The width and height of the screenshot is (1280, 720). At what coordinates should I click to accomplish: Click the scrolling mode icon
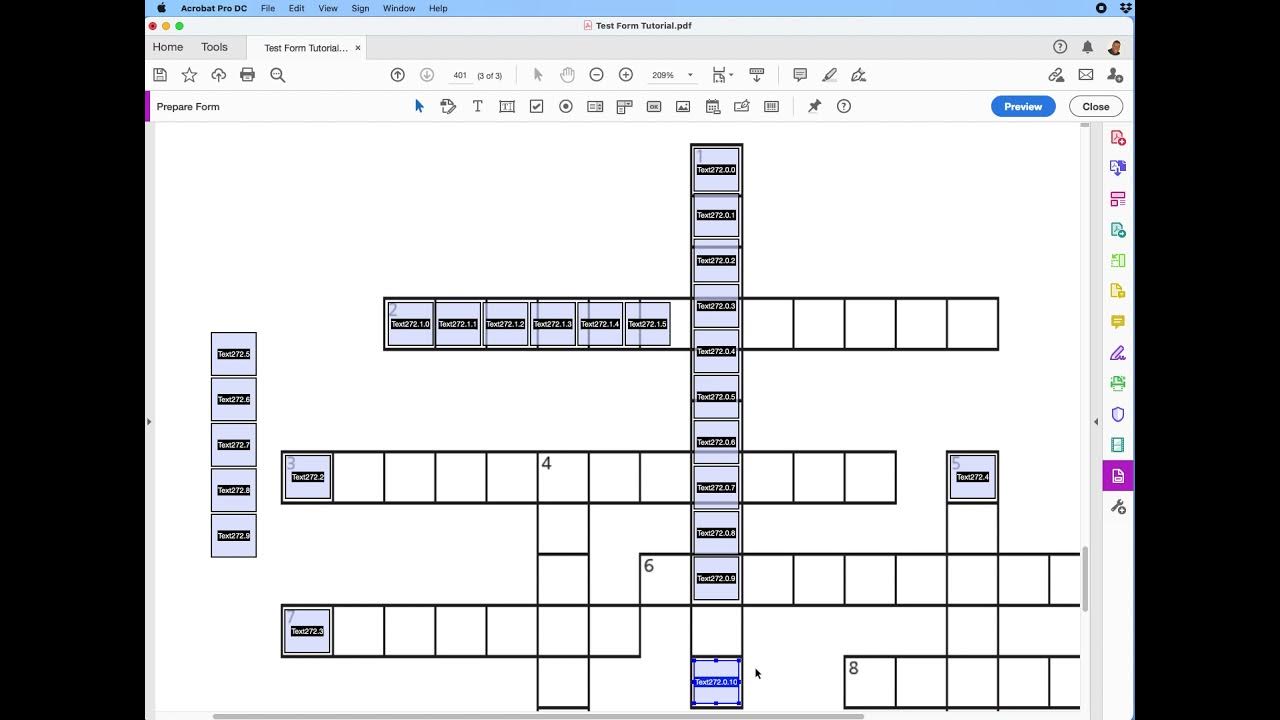[757, 75]
